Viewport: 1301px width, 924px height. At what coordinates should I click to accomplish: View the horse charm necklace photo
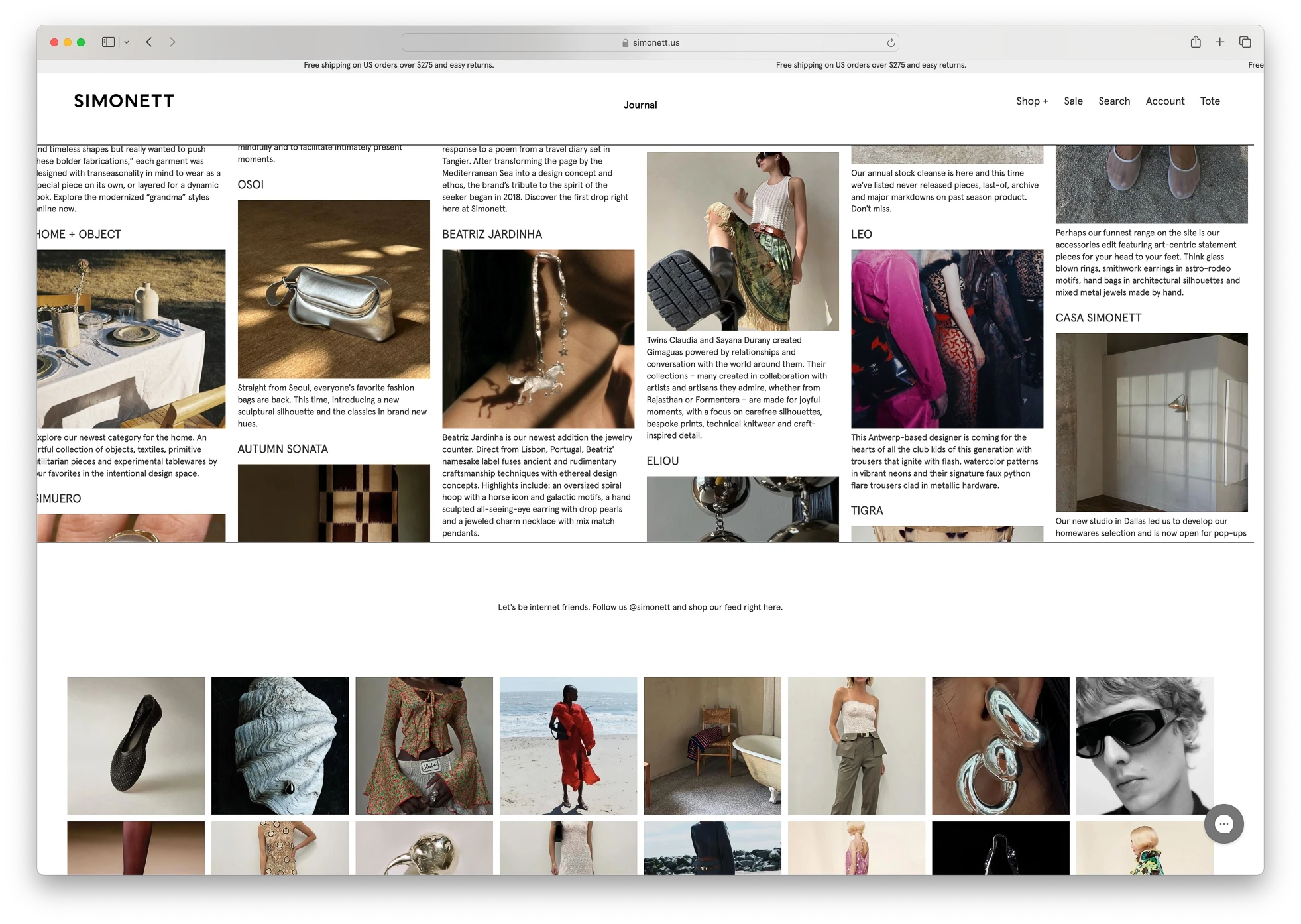pos(538,339)
